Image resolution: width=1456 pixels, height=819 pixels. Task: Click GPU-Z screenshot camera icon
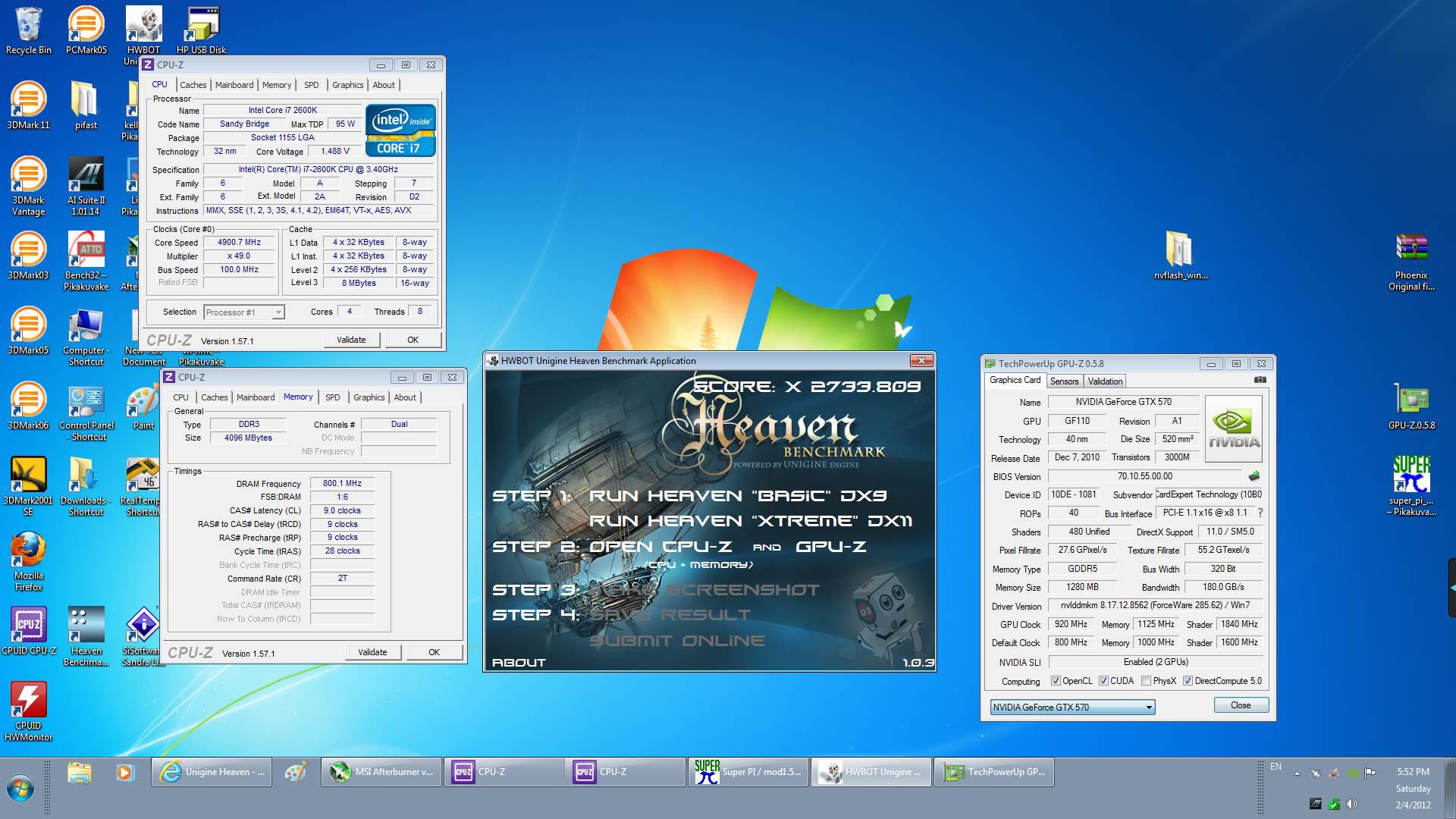point(1260,380)
